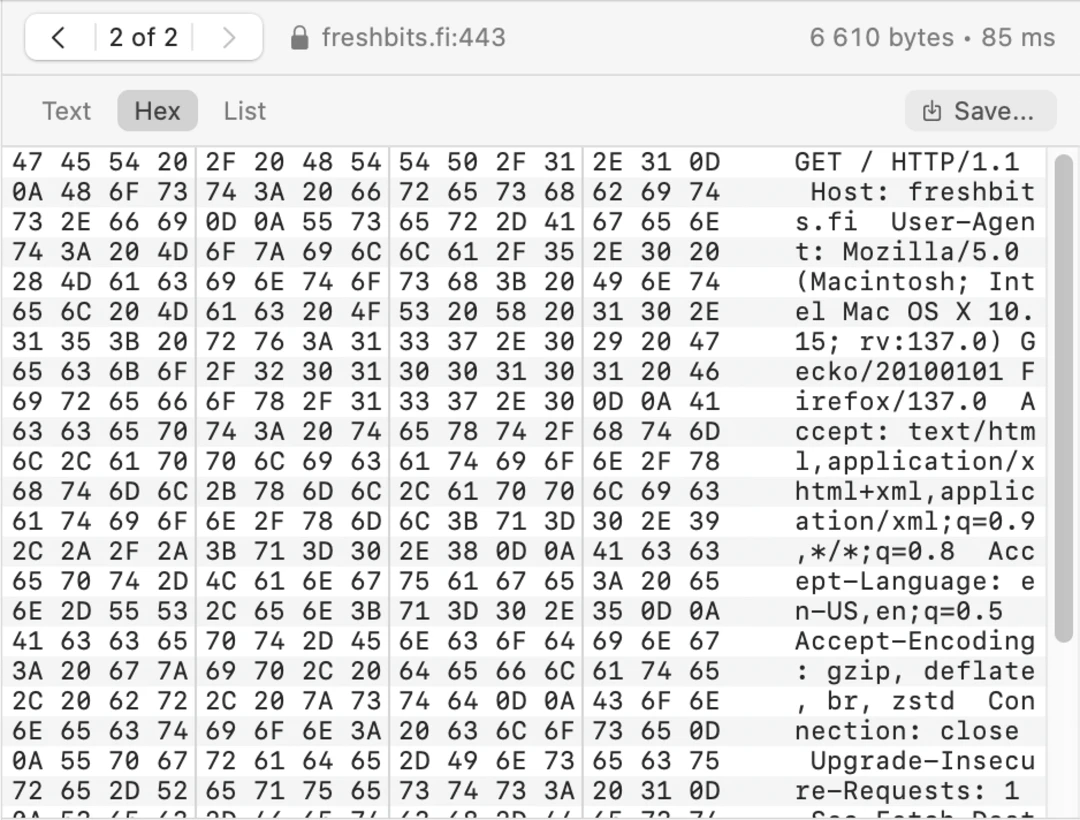Click the lock icon beside freshbits.fi

pyautogui.click(x=298, y=38)
